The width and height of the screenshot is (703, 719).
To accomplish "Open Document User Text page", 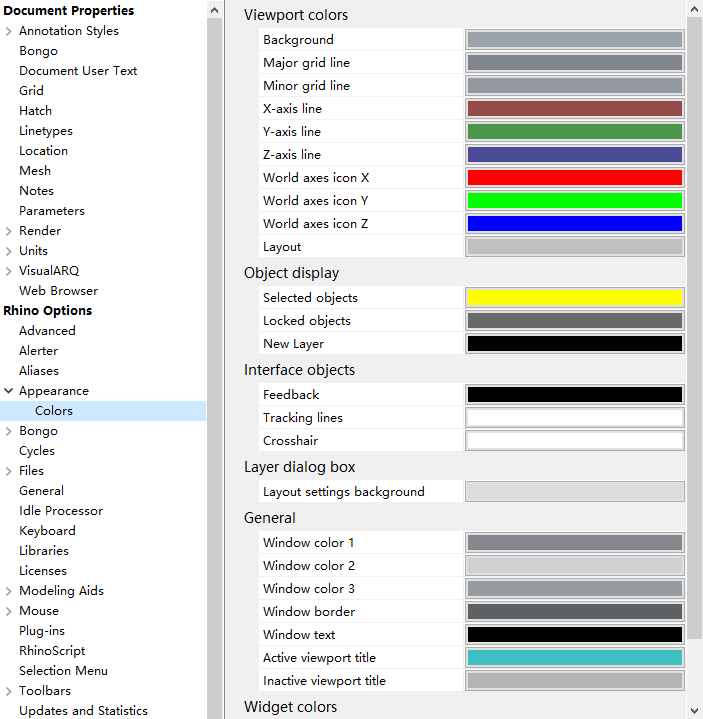I will pyautogui.click(x=78, y=71).
